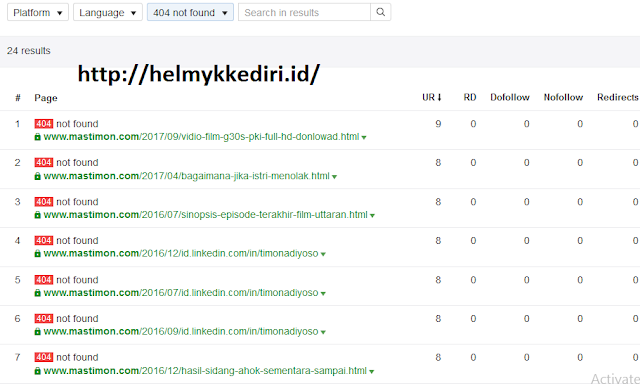Expand arrow after sinopsis-episode-terakhir-film-uttaran URL
Image resolution: width=640 pixels, height=386 pixels.
(x=372, y=215)
